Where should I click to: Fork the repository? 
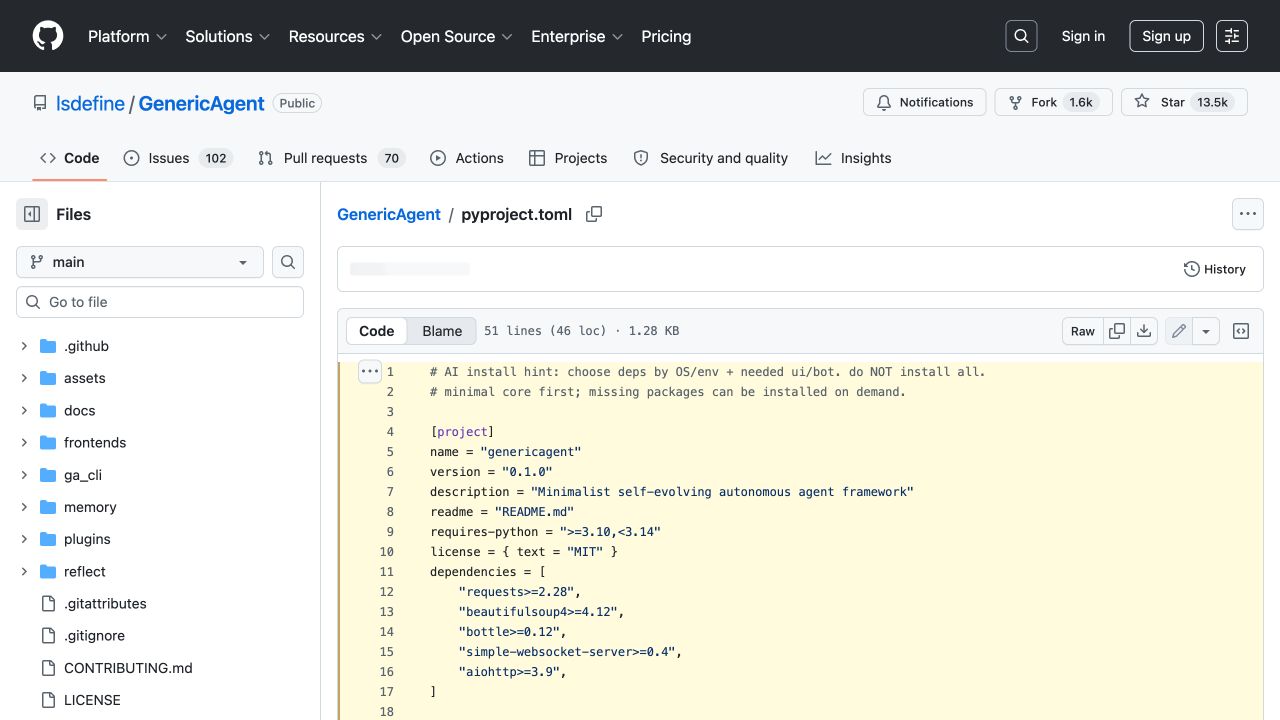click(1053, 102)
